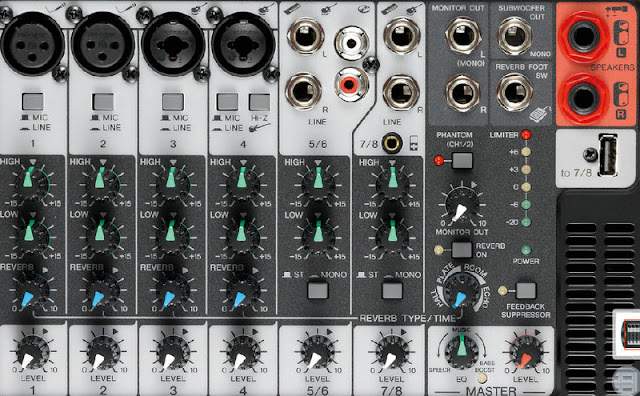
Task: Click the red MASTER LEVEL knob
Action: click(x=526, y=352)
